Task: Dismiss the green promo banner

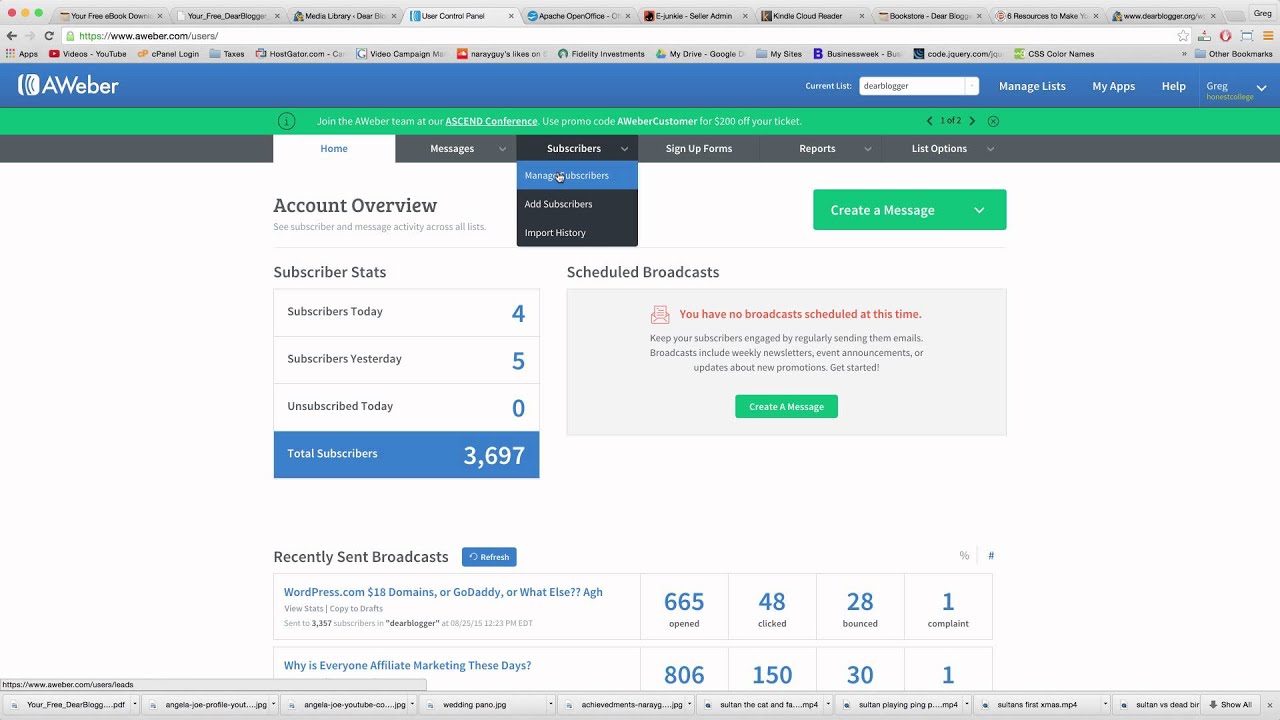Action: pyautogui.click(x=993, y=121)
